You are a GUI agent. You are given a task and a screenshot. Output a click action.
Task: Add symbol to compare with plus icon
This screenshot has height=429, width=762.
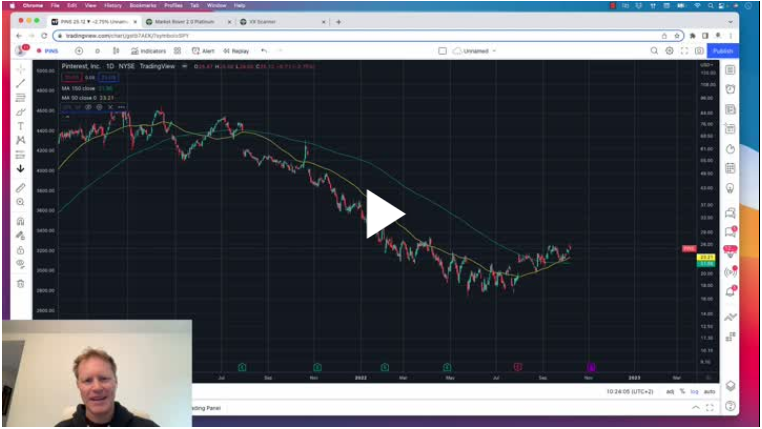(x=79, y=51)
